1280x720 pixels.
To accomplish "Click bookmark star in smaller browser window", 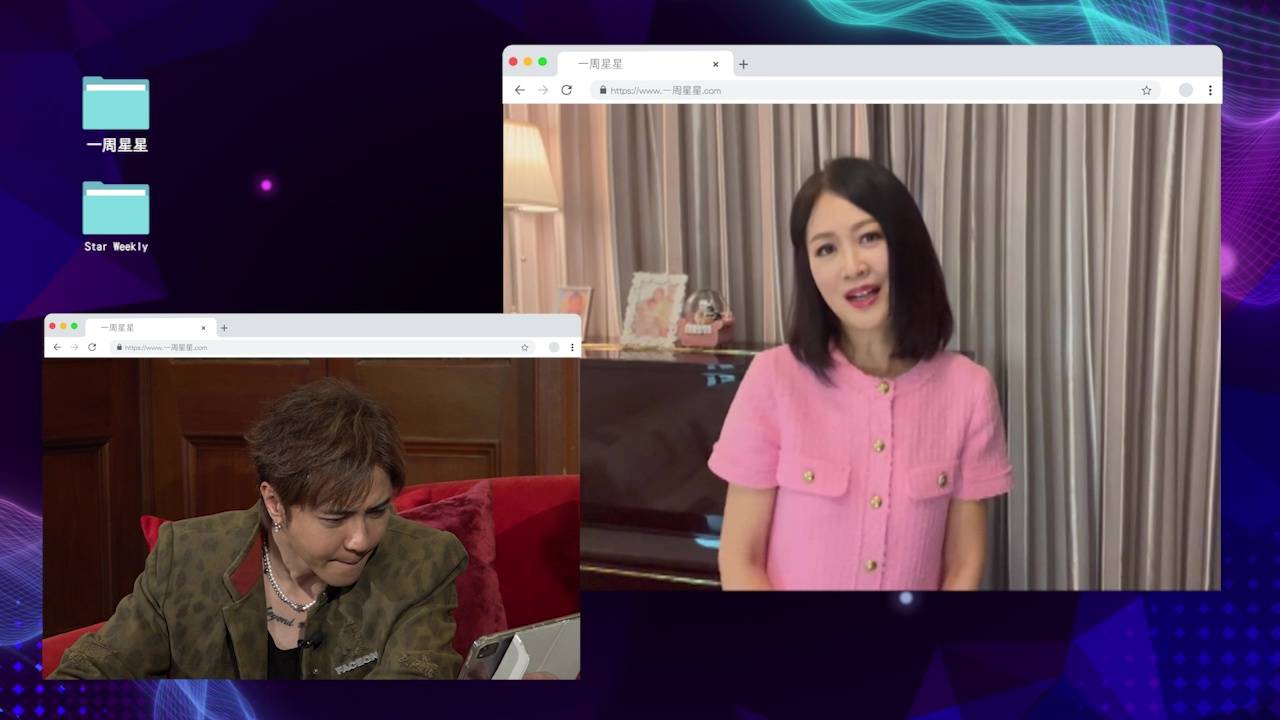I will click(524, 347).
